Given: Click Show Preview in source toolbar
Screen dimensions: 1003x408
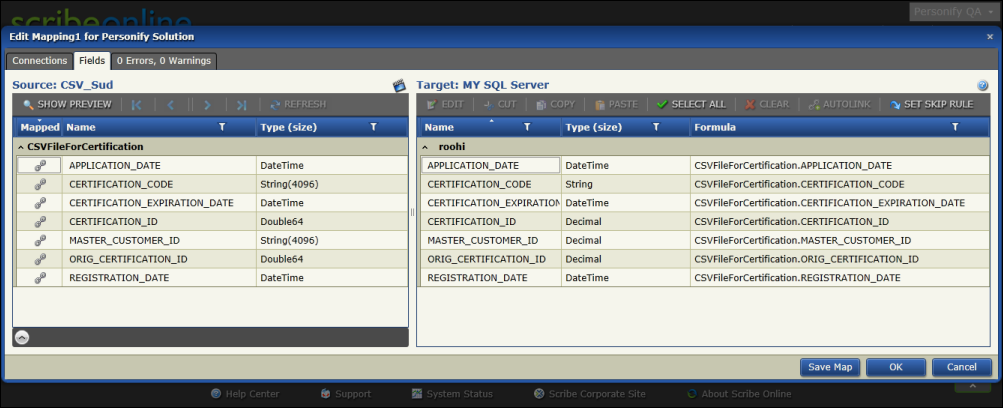Looking at the screenshot, I should pyautogui.click(x=67, y=104).
